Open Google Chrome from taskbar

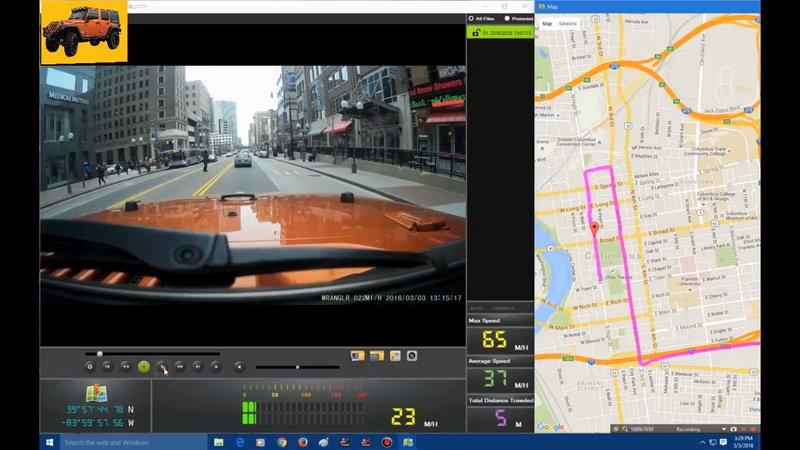pyautogui.click(x=282, y=442)
